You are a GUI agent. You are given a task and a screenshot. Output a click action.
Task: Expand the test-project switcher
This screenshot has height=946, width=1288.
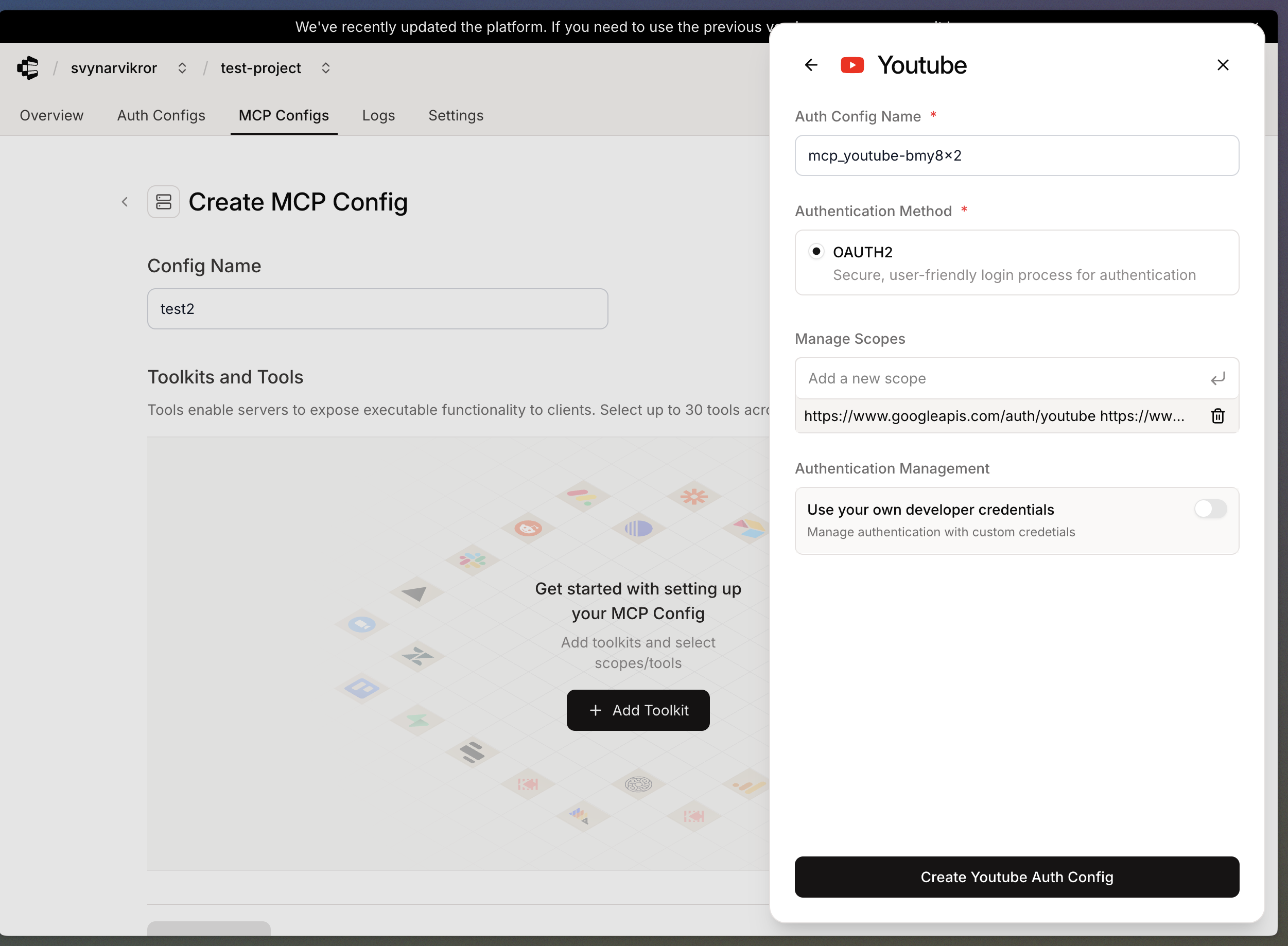pyautogui.click(x=325, y=68)
